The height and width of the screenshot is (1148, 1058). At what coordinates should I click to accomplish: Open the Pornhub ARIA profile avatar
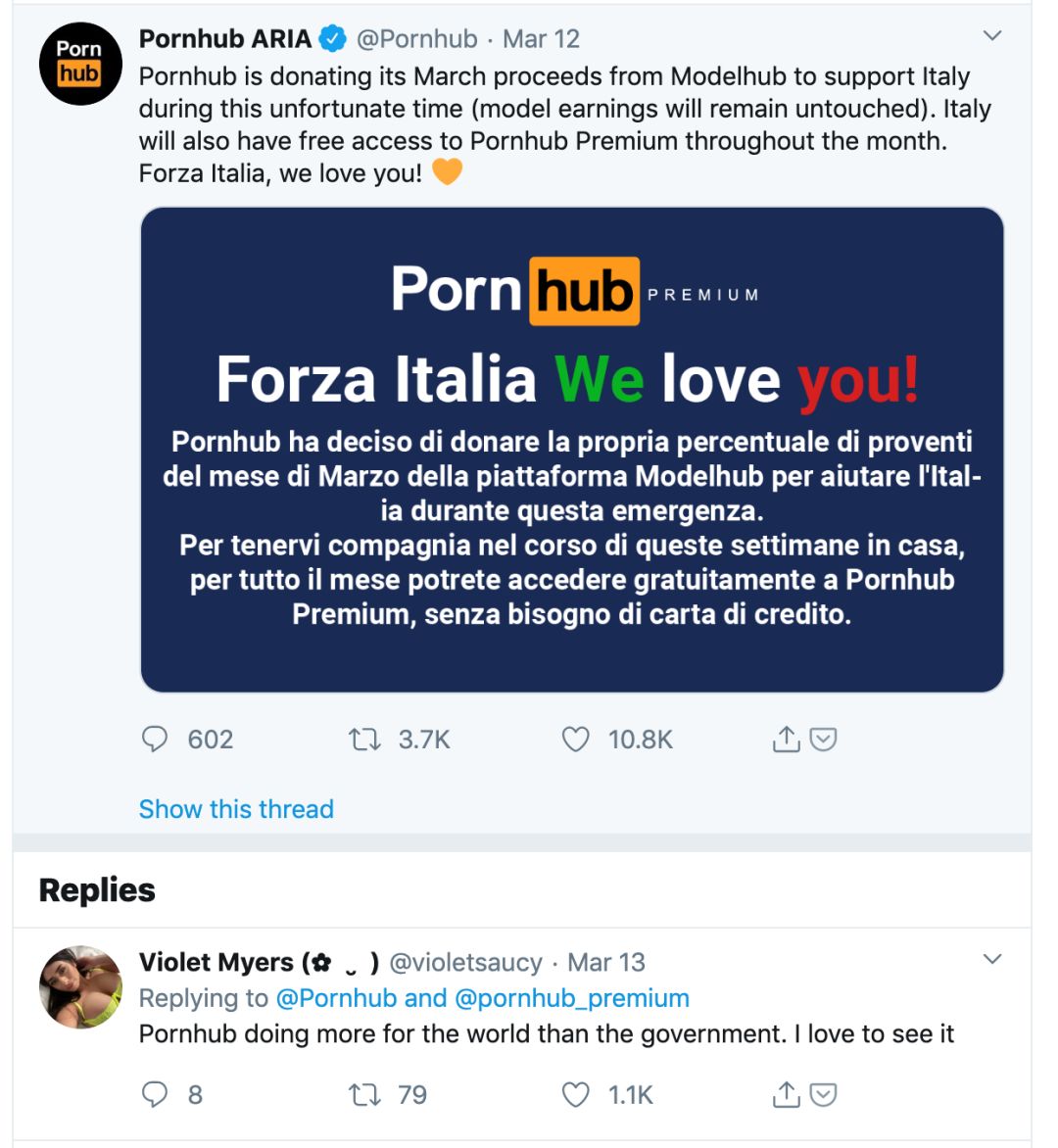pyautogui.click(x=80, y=64)
